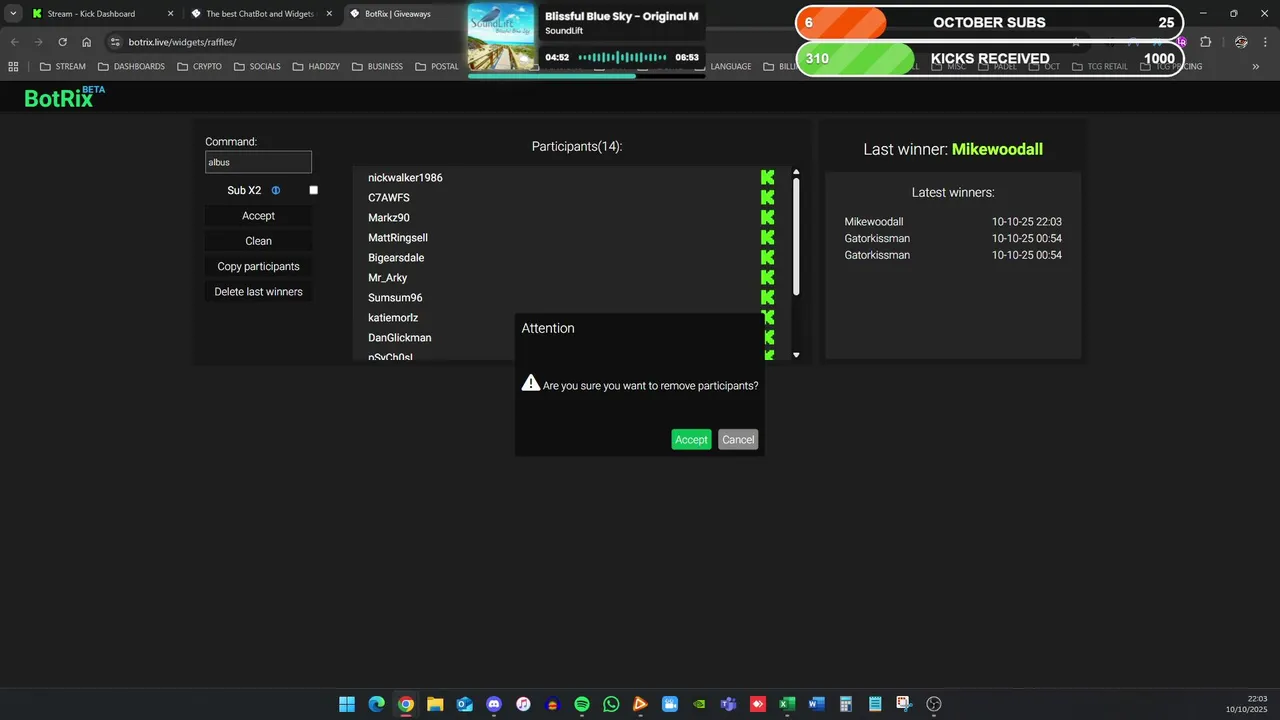The width and height of the screenshot is (1280, 720).
Task: Click Delete last winners button
Action: pyautogui.click(x=258, y=292)
